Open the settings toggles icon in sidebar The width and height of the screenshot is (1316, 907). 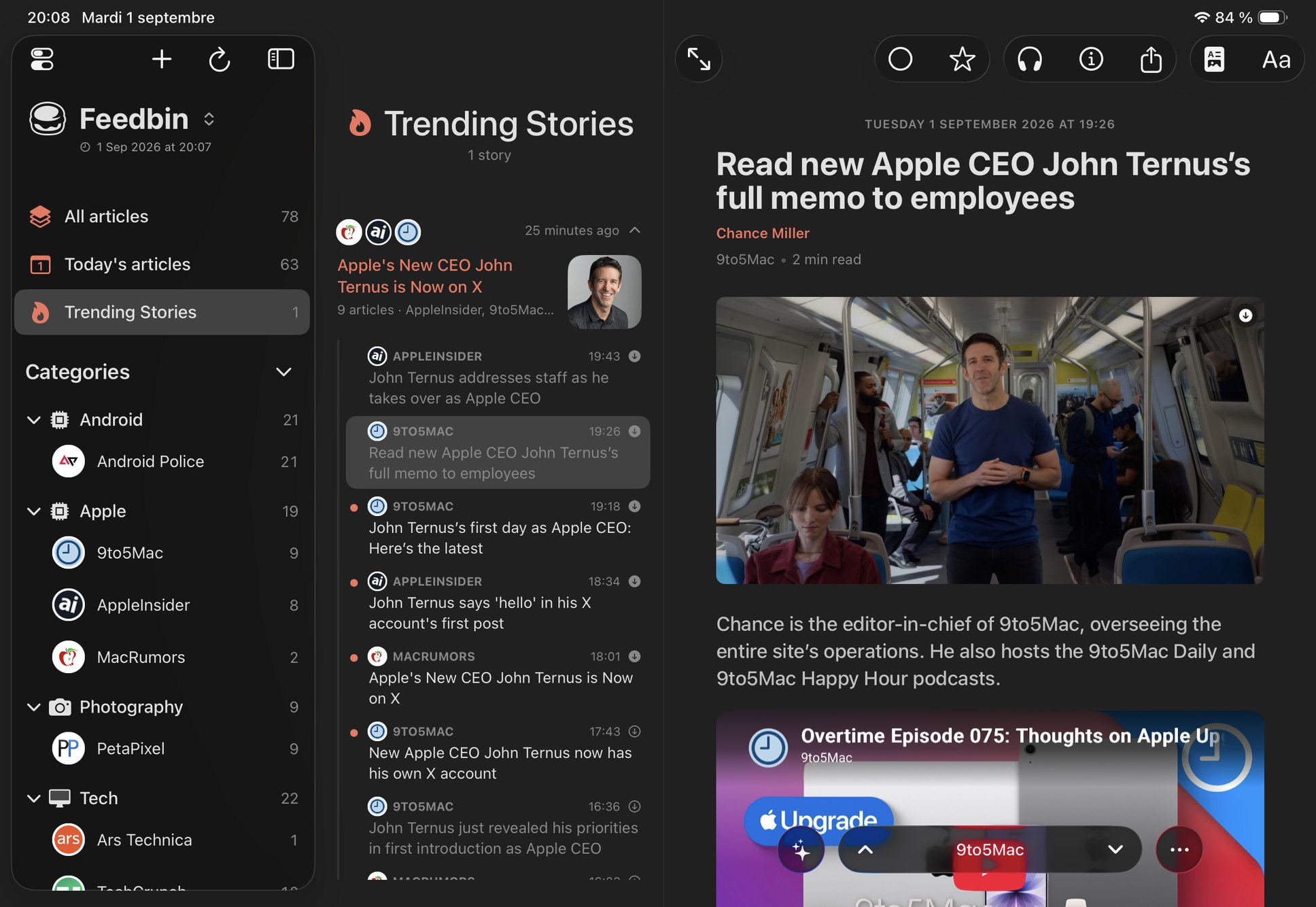(42, 59)
